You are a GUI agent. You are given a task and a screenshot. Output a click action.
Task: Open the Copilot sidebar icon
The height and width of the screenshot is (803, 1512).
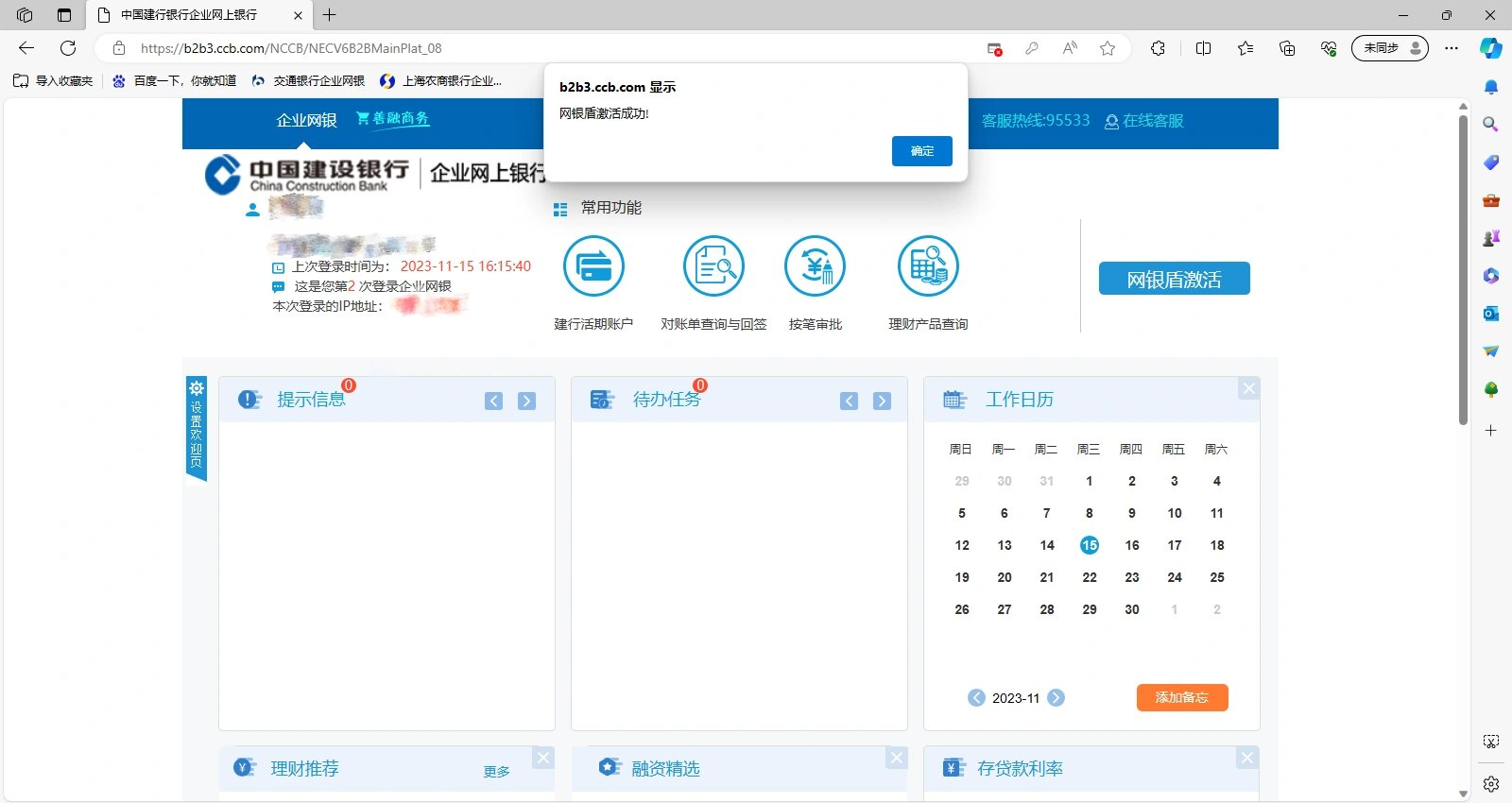[1491, 48]
